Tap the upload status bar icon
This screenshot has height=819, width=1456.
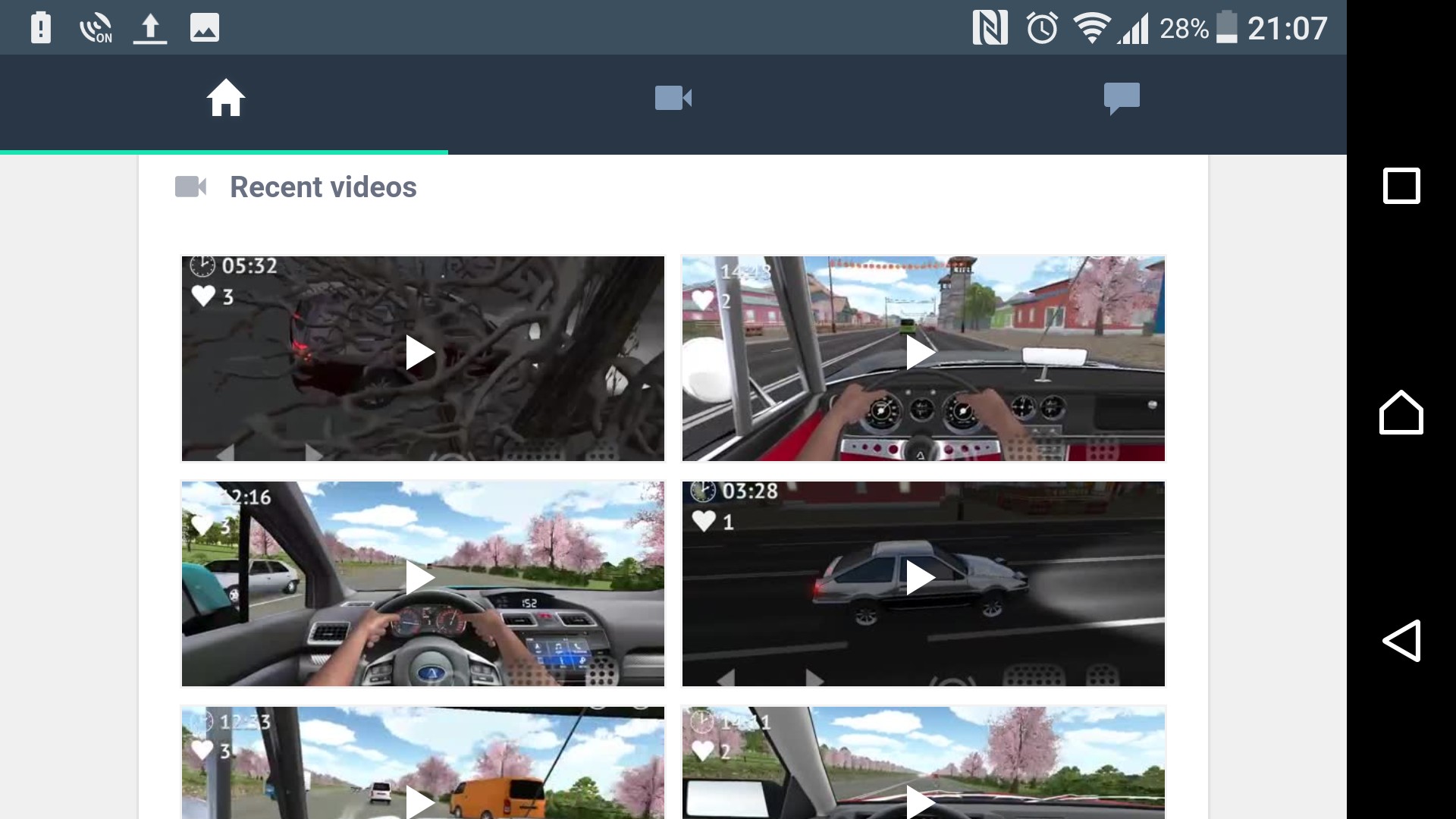(150, 29)
